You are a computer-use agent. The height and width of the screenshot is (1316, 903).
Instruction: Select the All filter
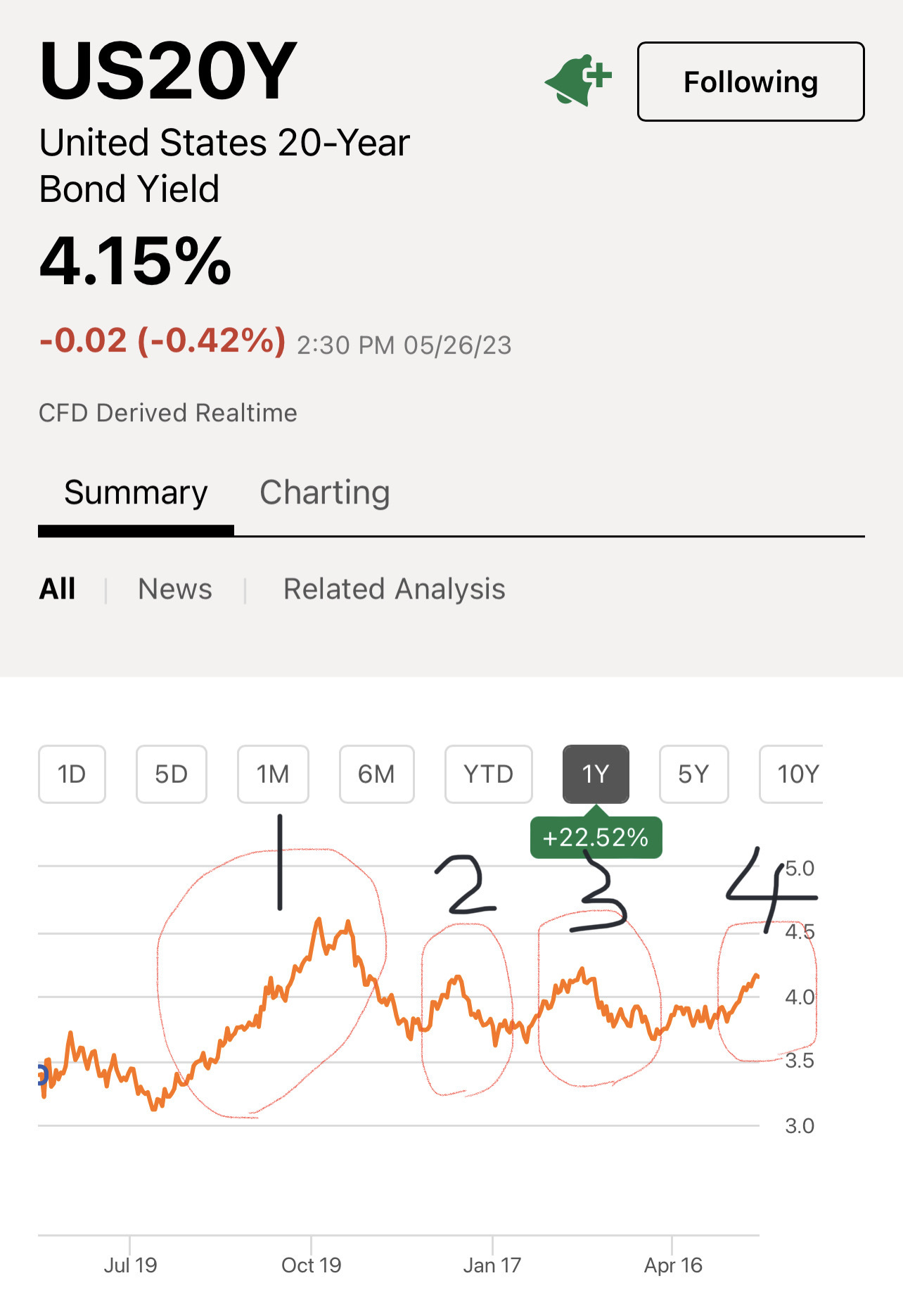pos(57,589)
